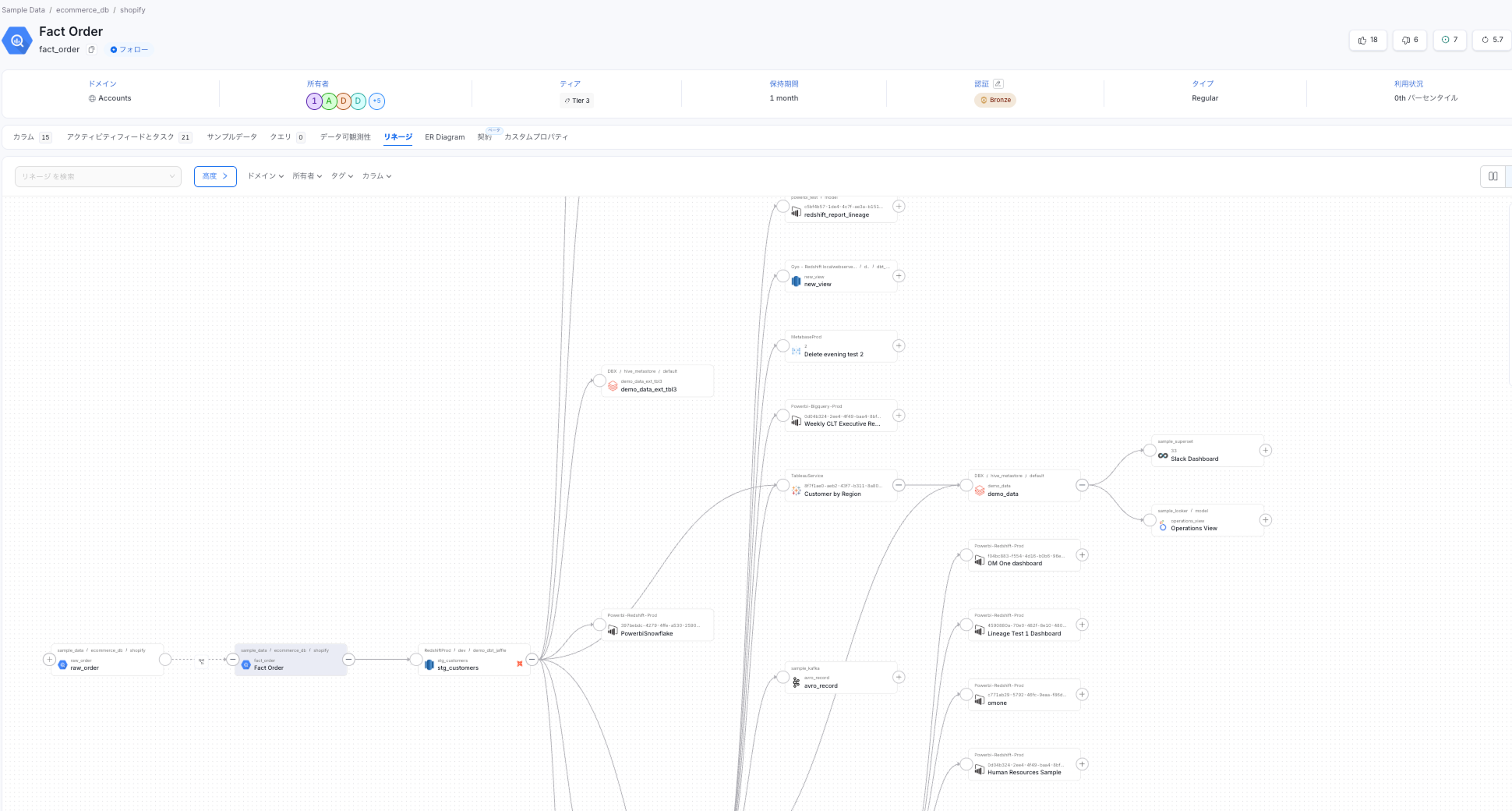1512x811 pixels.
Task: Open the サンプルデータ tab
Action: click(231, 137)
